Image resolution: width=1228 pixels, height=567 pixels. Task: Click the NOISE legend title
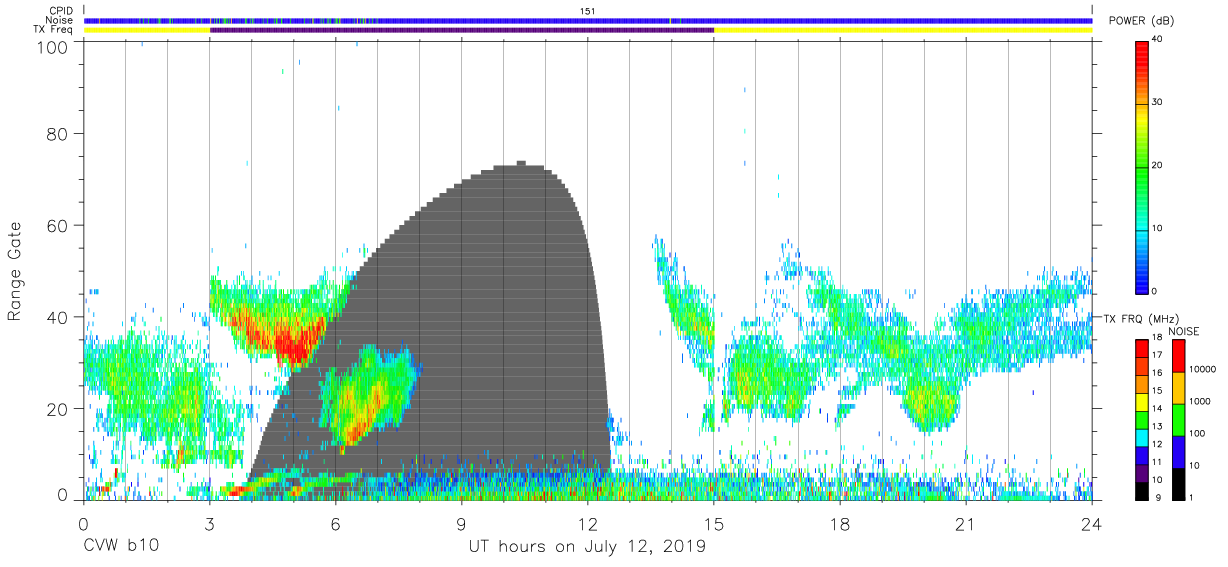click(x=1184, y=331)
